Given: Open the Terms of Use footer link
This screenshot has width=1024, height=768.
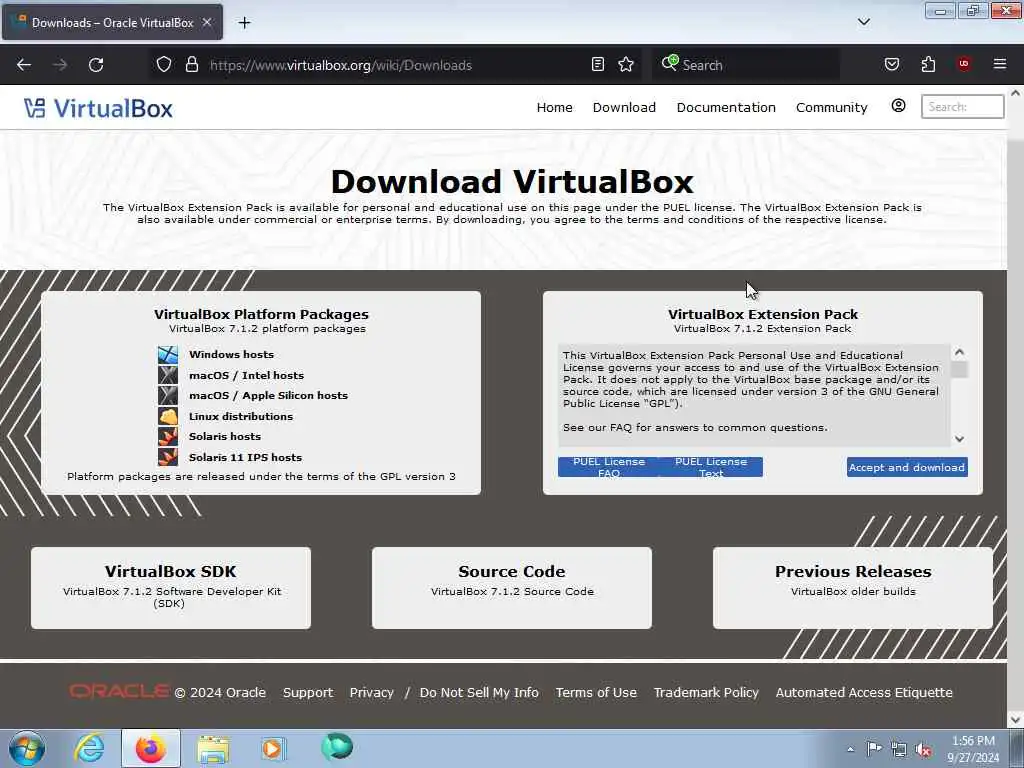Looking at the screenshot, I should pos(596,692).
